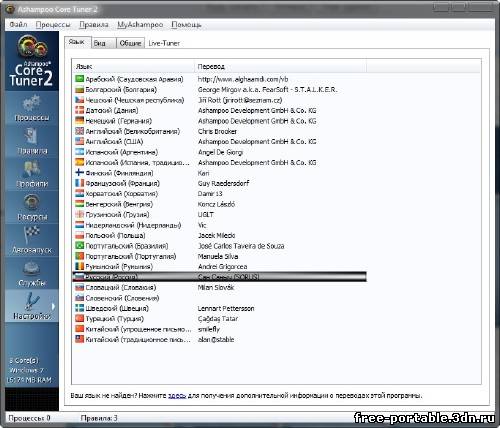The image size is (500, 428).
Task: Open the Помощь menu
Action: [x=186, y=25]
